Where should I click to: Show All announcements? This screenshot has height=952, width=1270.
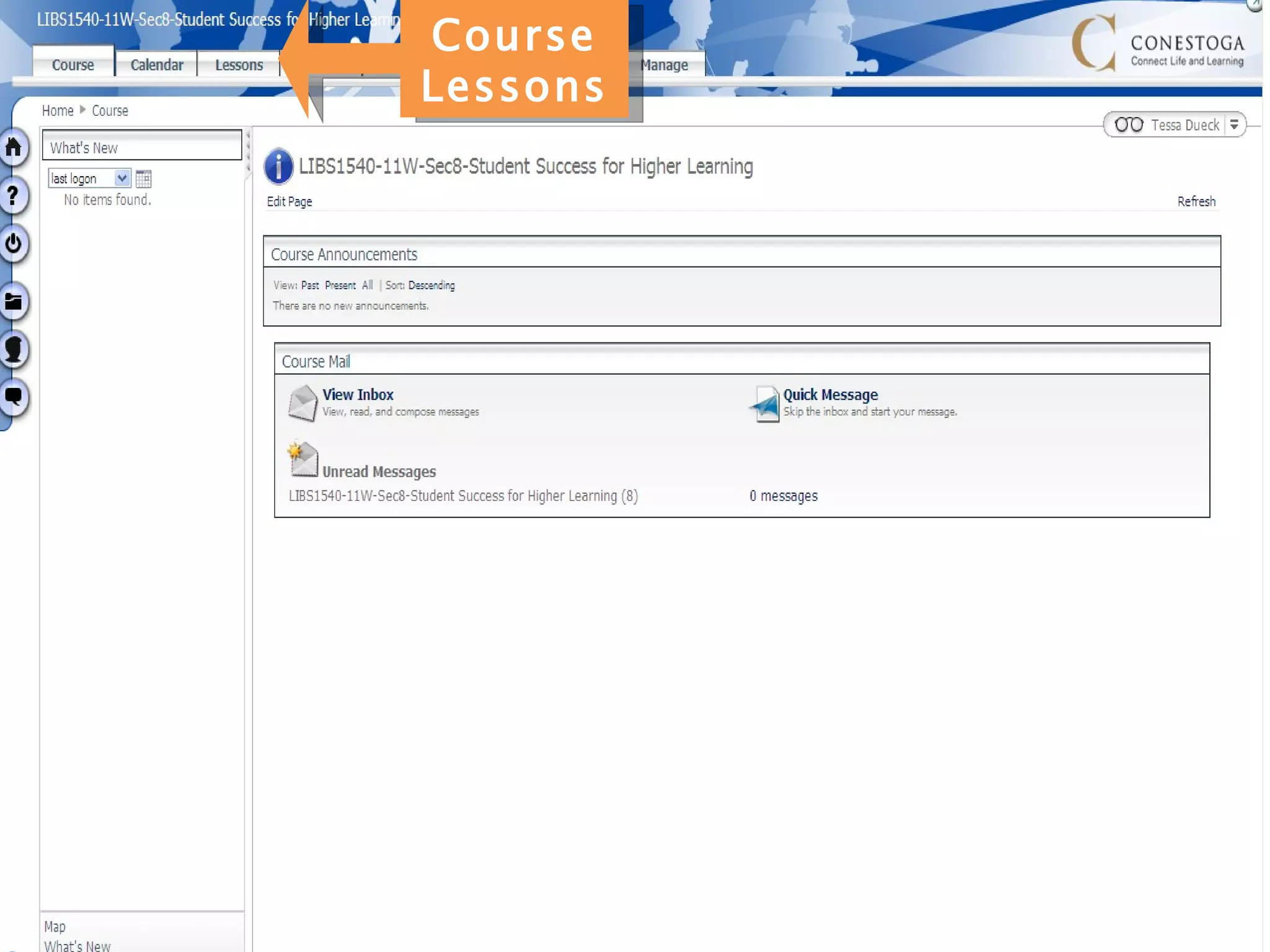coord(367,285)
